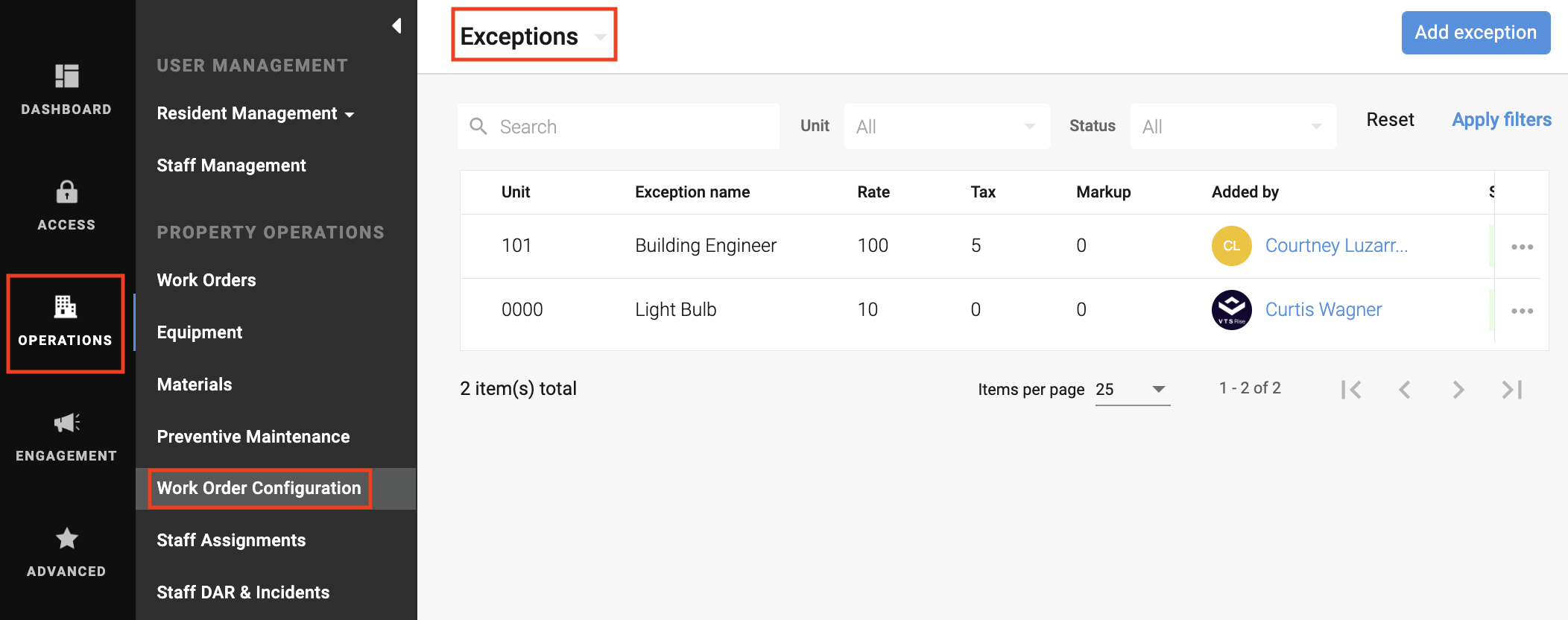Go to the next page of results
1568x620 pixels.
click(x=1458, y=389)
